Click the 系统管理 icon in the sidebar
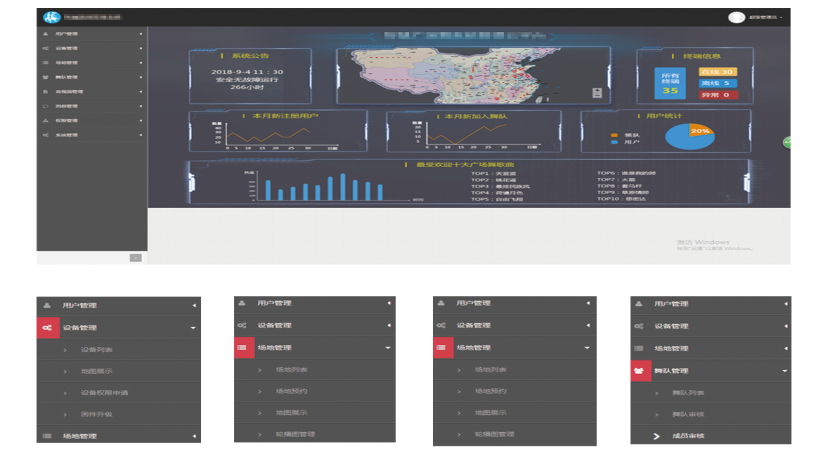835x450 pixels. point(45,134)
